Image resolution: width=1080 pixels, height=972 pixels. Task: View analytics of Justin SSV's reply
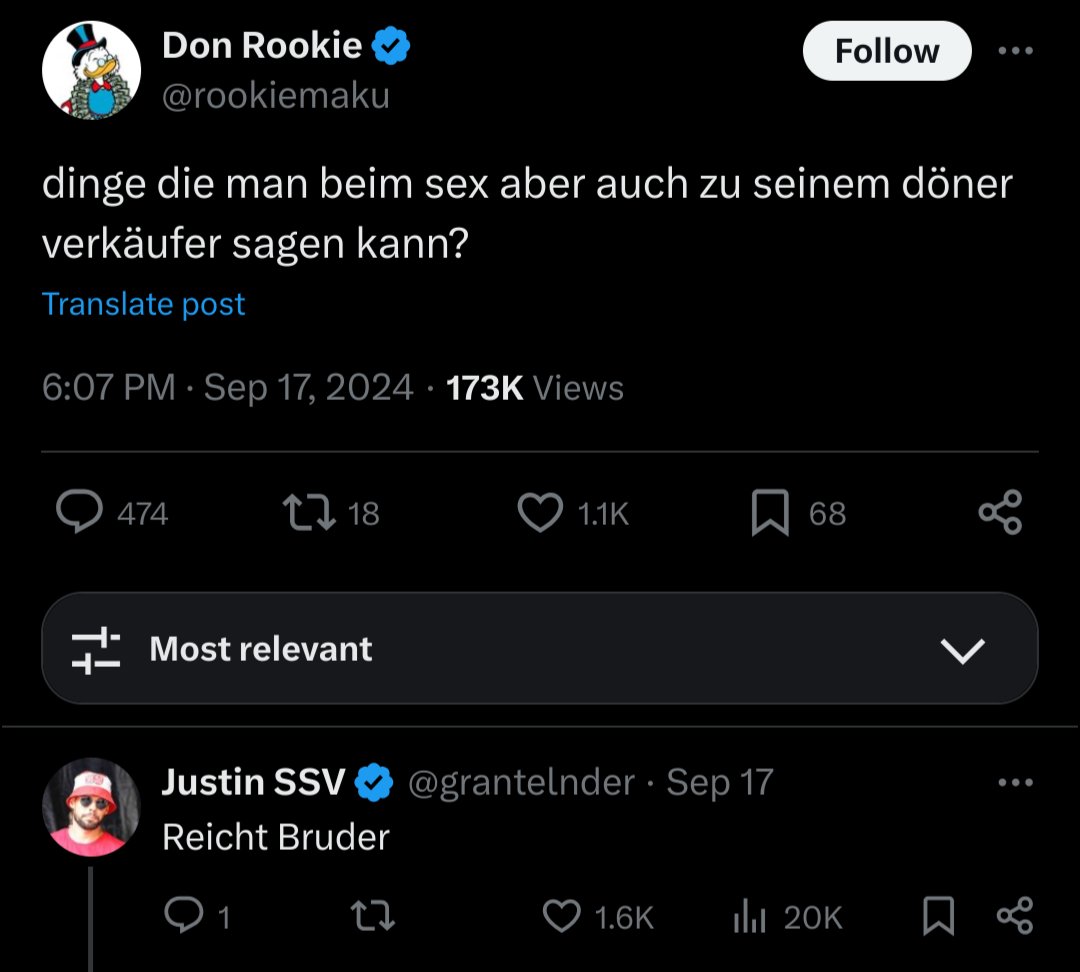click(x=750, y=916)
